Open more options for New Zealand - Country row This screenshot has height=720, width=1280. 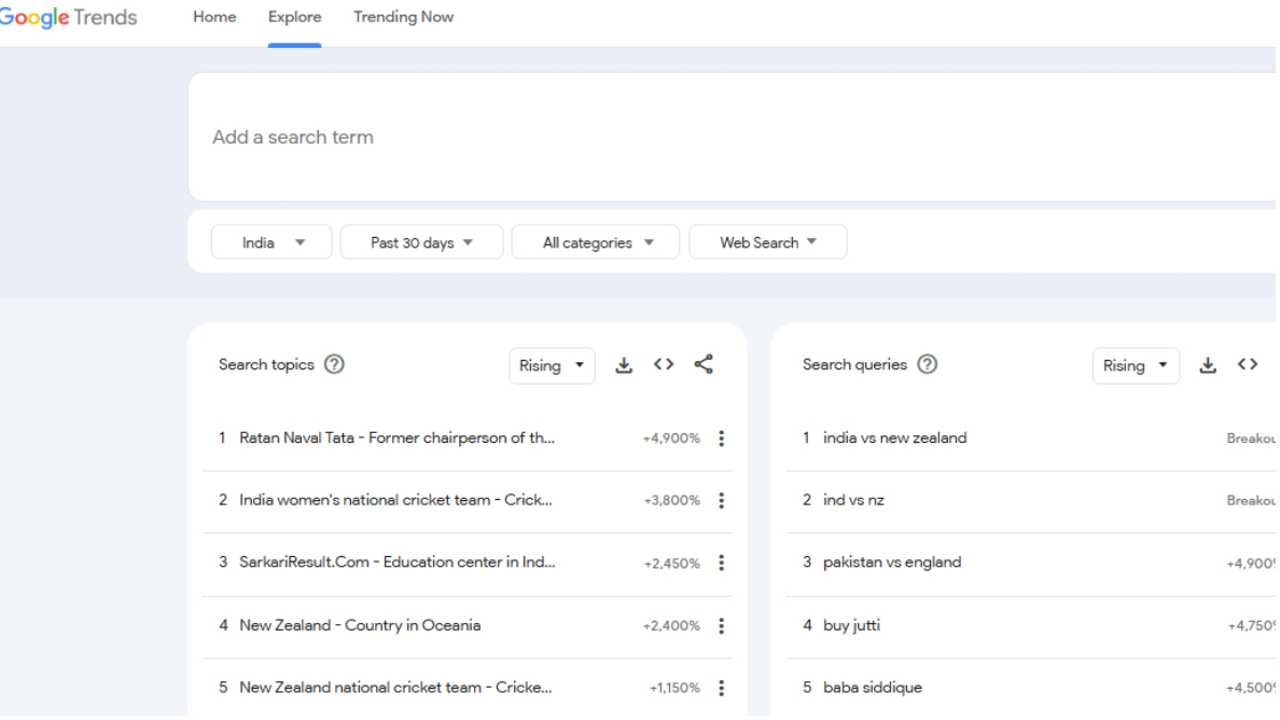[x=721, y=626]
